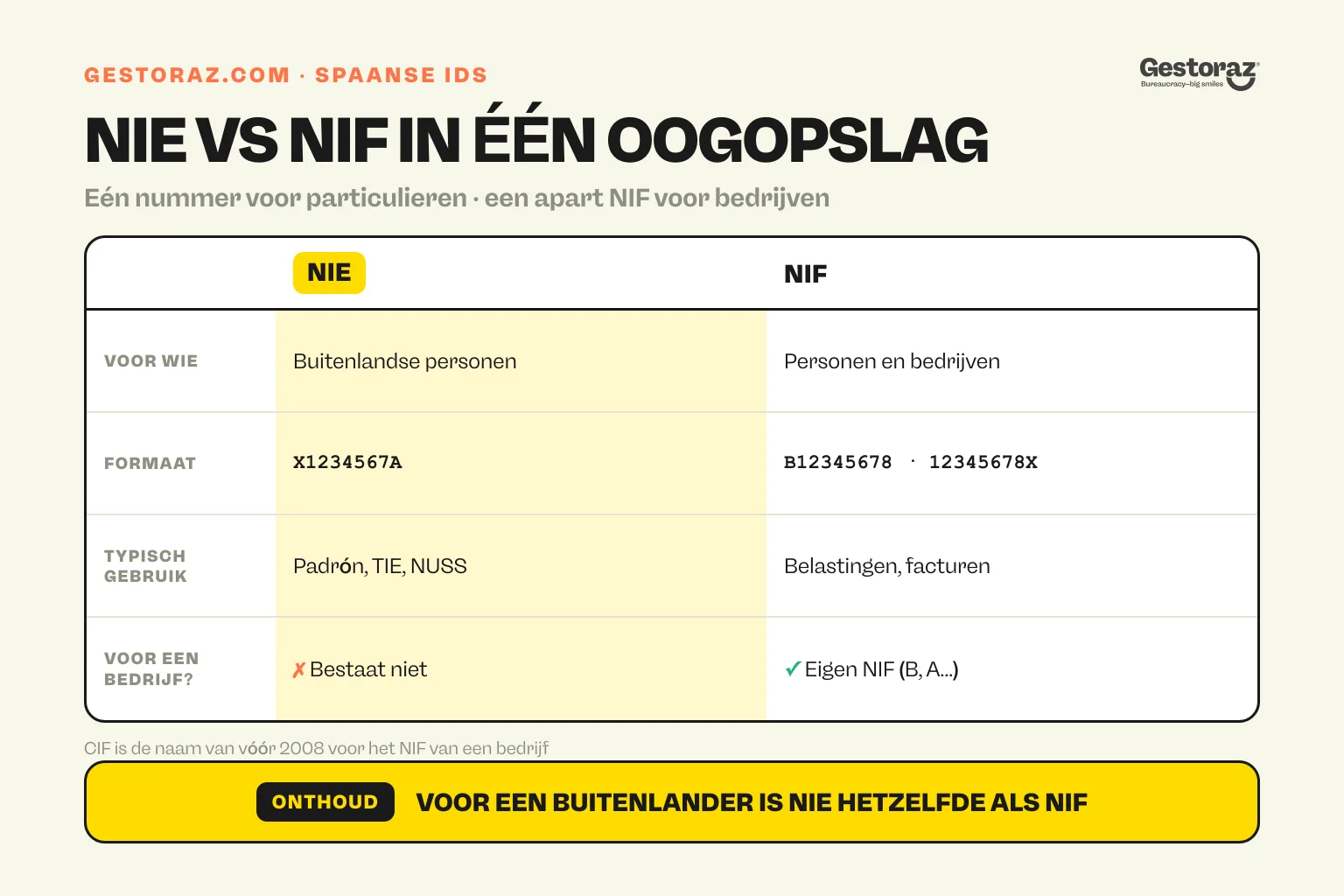This screenshot has width=1344, height=896.
Task: Click the NIF column header
Action: pos(805,274)
